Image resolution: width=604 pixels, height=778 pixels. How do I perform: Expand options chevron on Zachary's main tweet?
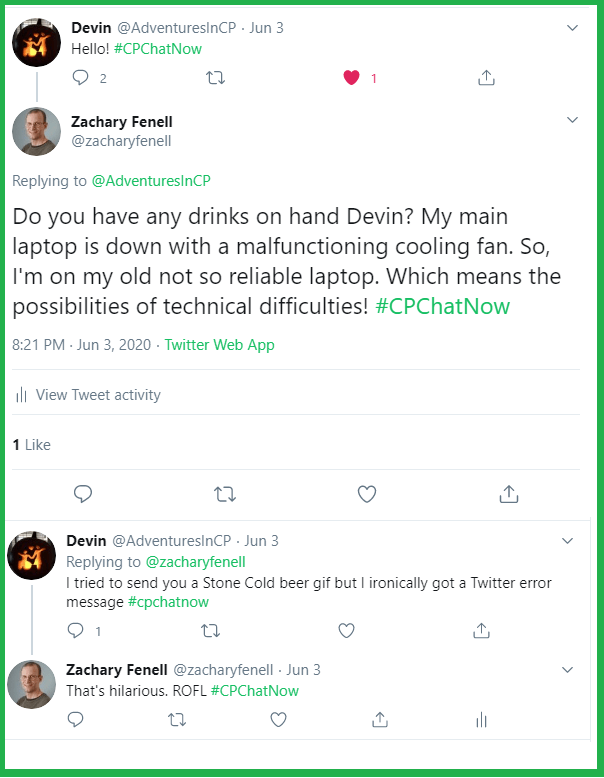[572, 120]
